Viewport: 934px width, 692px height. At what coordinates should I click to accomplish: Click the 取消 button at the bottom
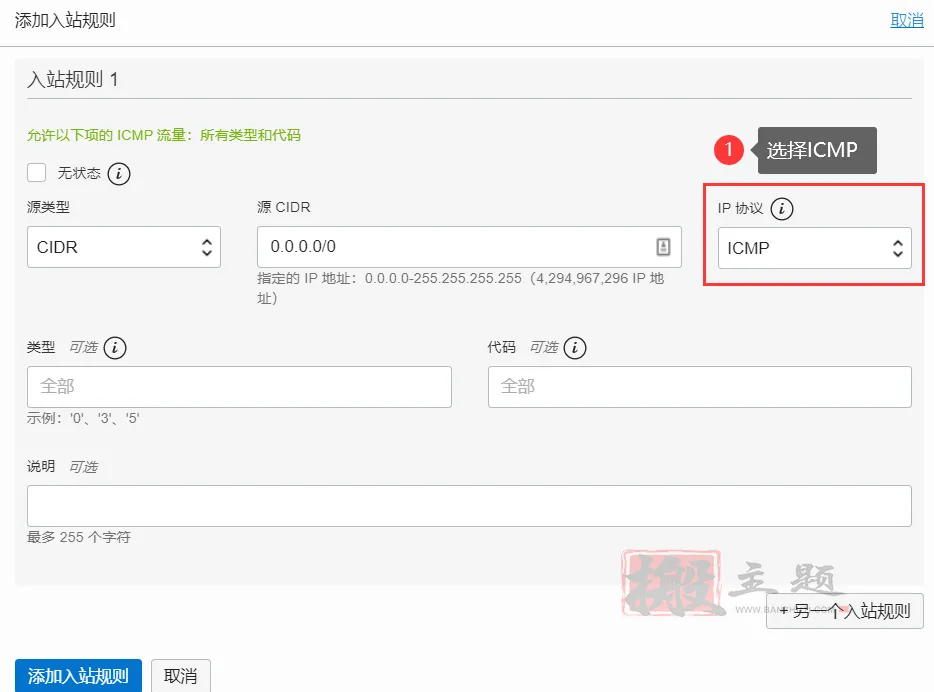180,676
